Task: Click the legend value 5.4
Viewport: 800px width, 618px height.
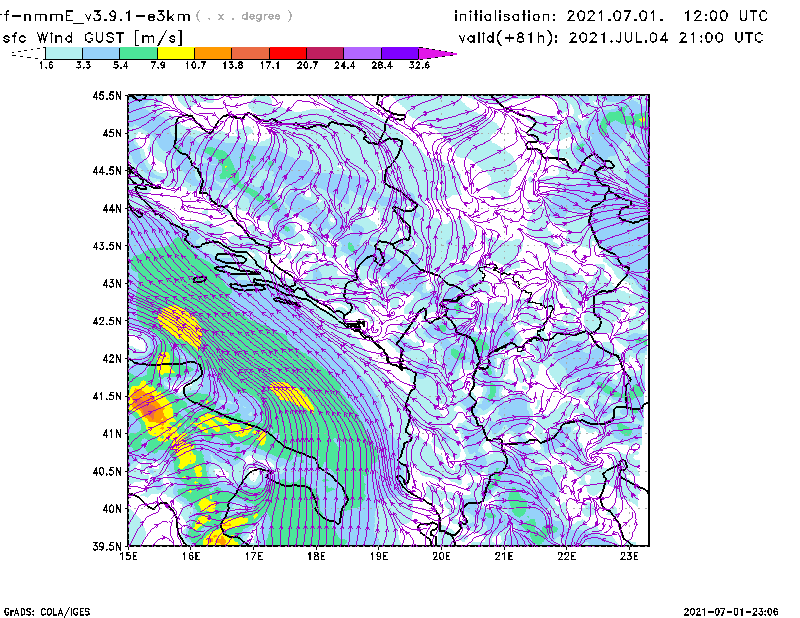Action: click(x=120, y=65)
